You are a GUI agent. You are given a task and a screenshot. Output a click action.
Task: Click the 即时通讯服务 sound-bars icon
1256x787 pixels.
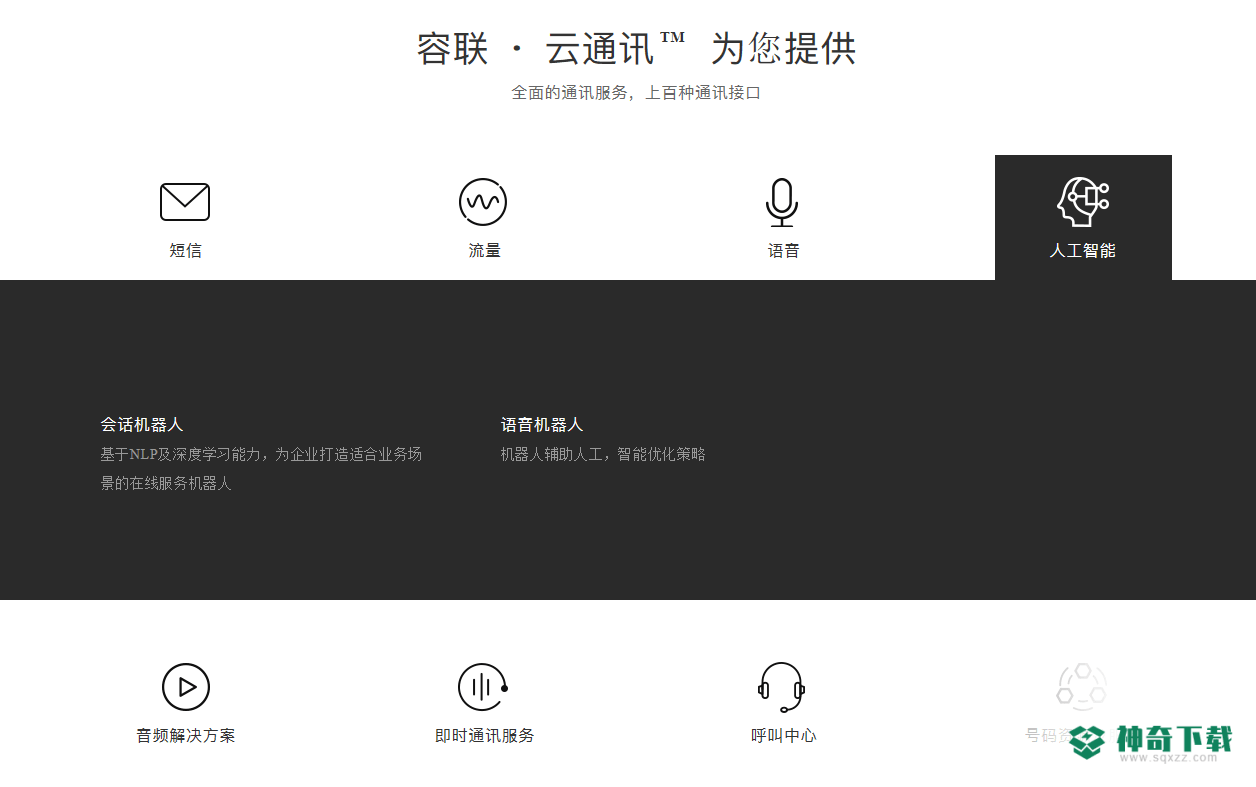pyautogui.click(x=484, y=687)
